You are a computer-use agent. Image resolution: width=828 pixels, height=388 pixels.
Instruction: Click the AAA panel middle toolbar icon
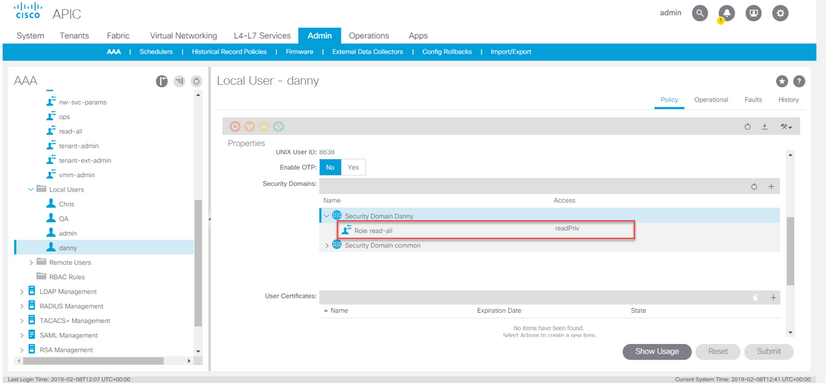(180, 81)
